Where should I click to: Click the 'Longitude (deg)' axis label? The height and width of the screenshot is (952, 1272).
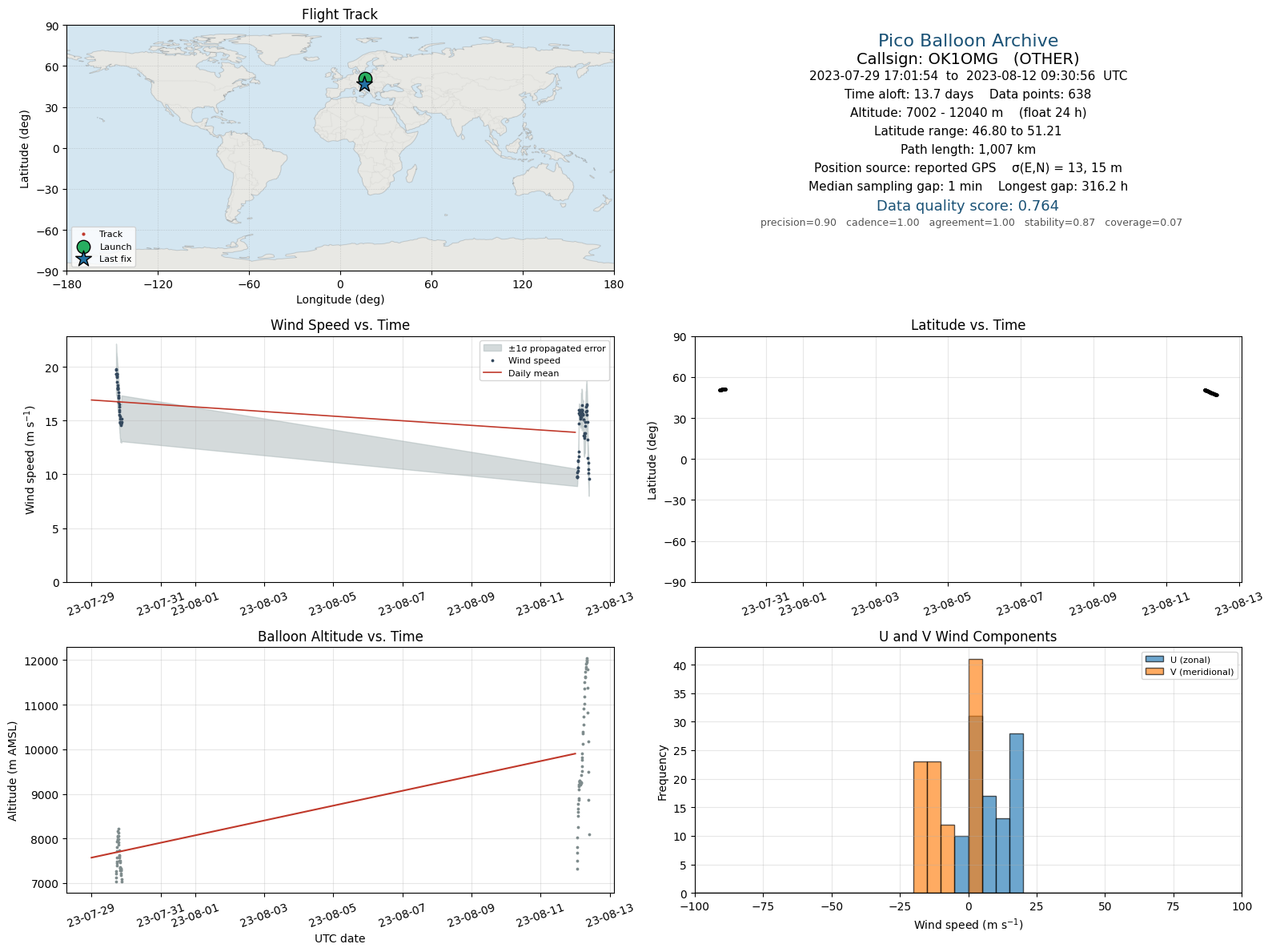click(340, 299)
